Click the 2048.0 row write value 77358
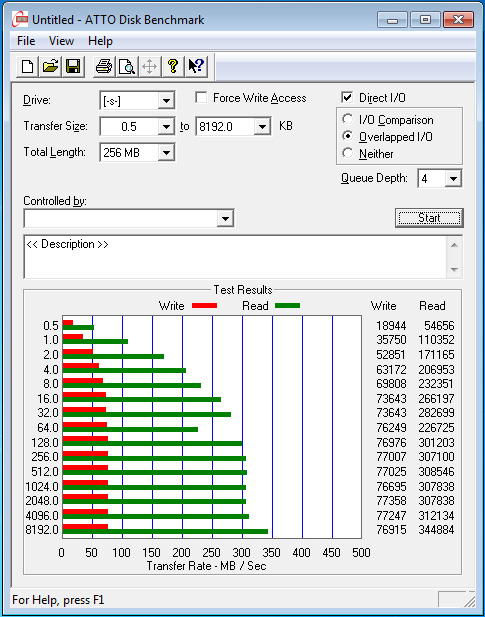Viewport: 485px width, 617px height. tap(391, 501)
